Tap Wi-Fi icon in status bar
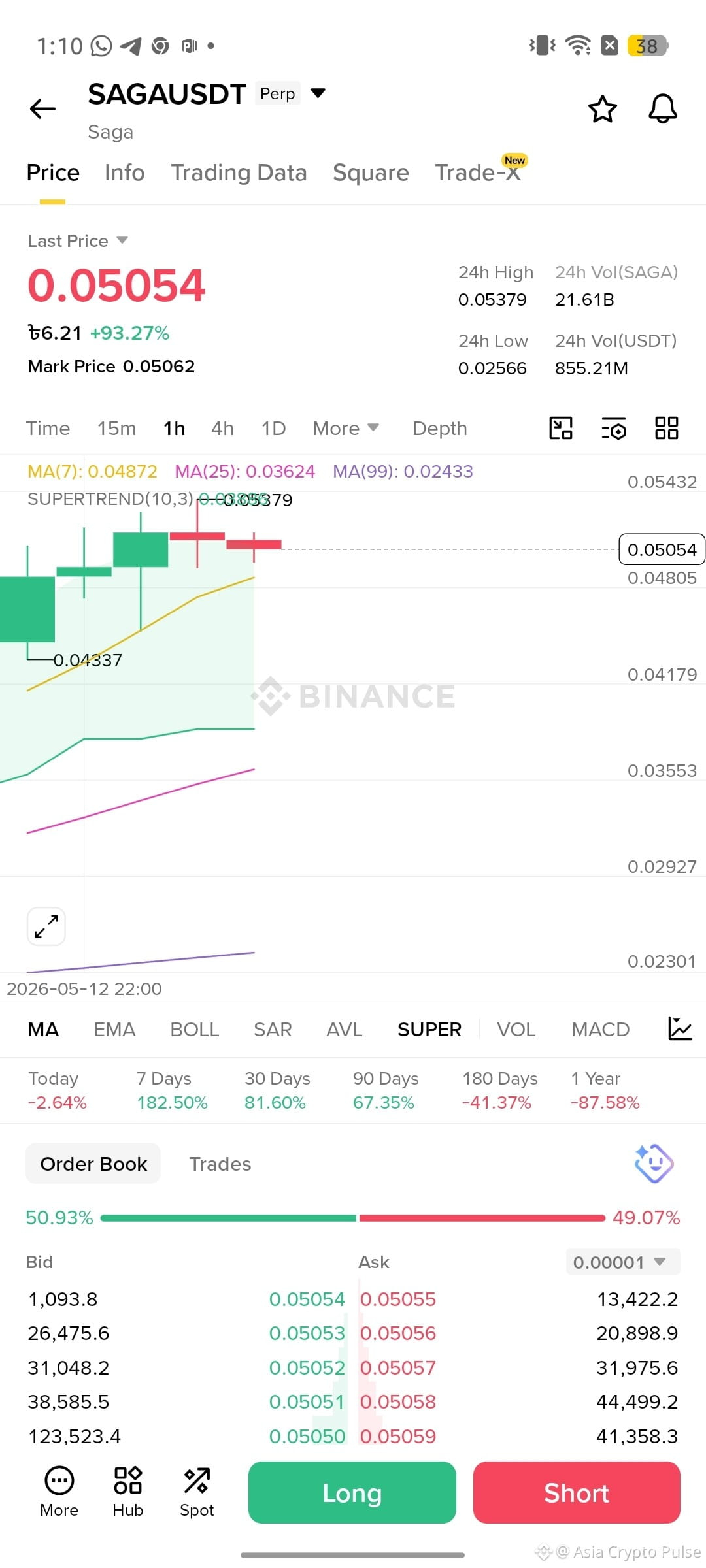This screenshot has height=1568, width=706. 578,45
